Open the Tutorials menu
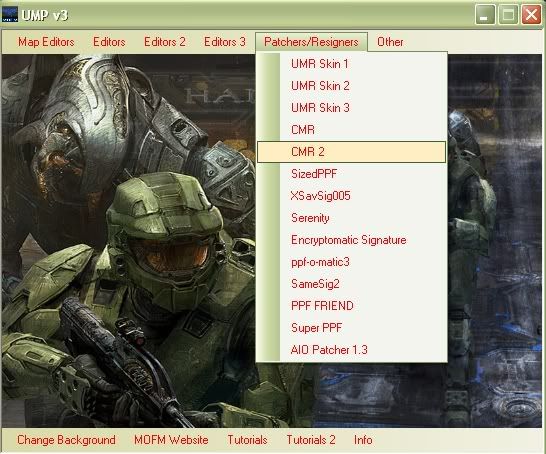546x454 pixels. 247,440
